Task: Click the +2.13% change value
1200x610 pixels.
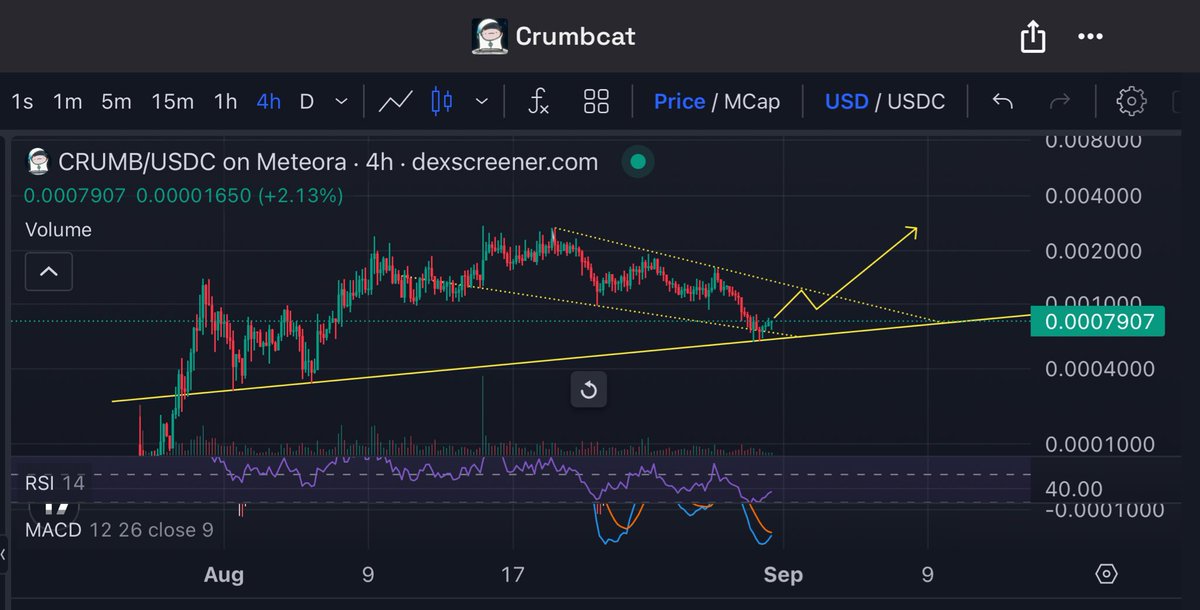Action: click(x=300, y=196)
